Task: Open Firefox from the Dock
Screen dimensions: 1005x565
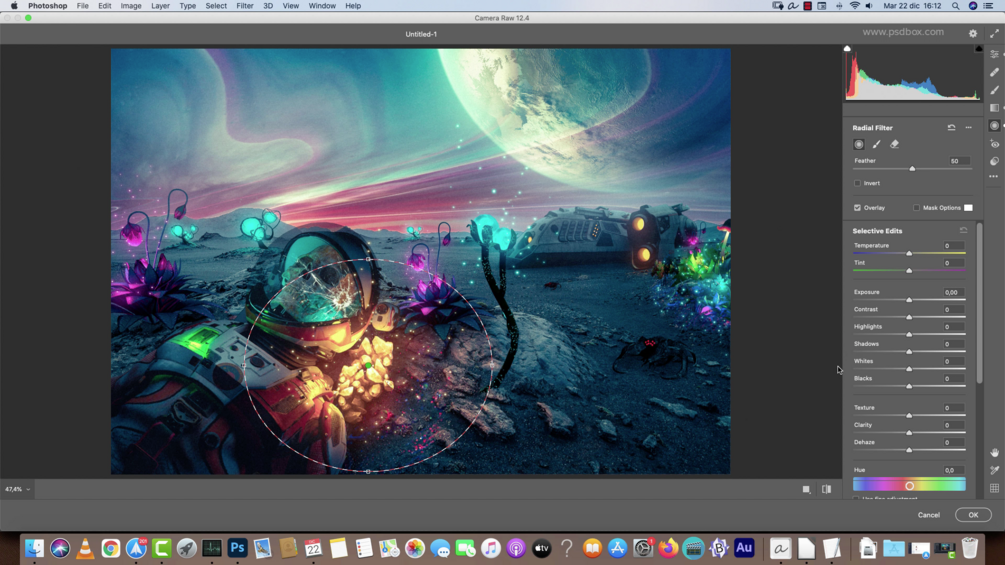Action: pyautogui.click(x=668, y=548)
